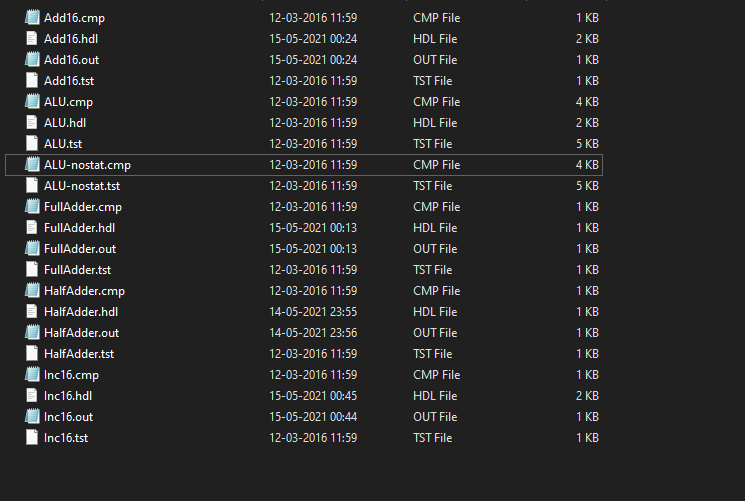Click the ALU.hdl file name
This screenshot has height=501, width=745.
(65, 123)
